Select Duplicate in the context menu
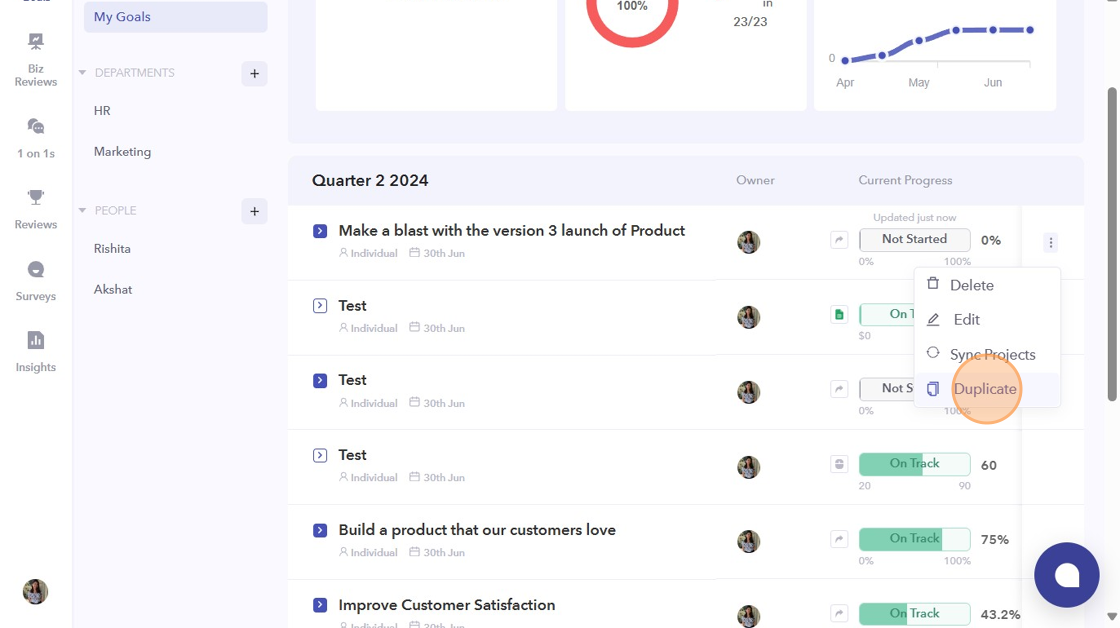Image resolution: width=1120 pixels, height=628 pixels. click(x=987, y=389)
